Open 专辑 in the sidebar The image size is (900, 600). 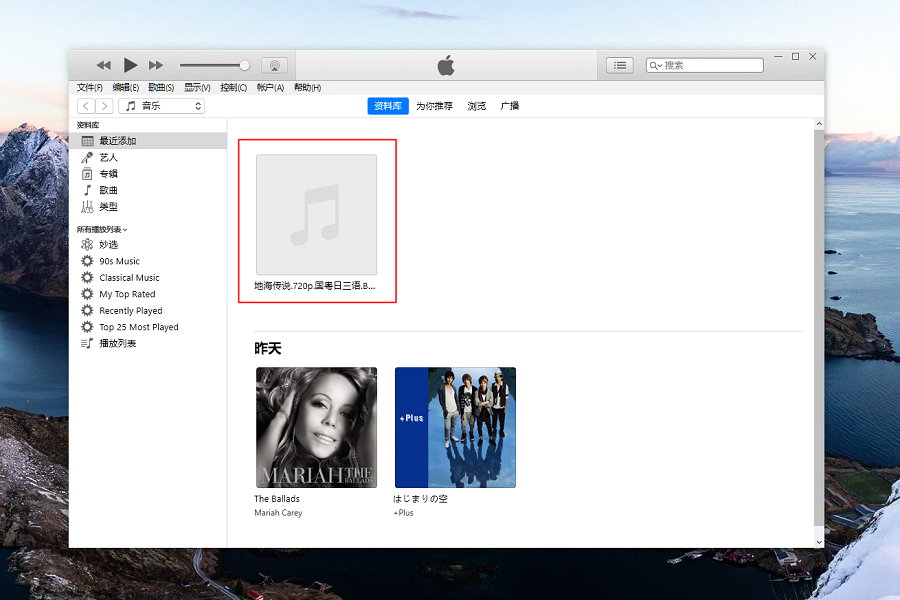coord(108,174)
